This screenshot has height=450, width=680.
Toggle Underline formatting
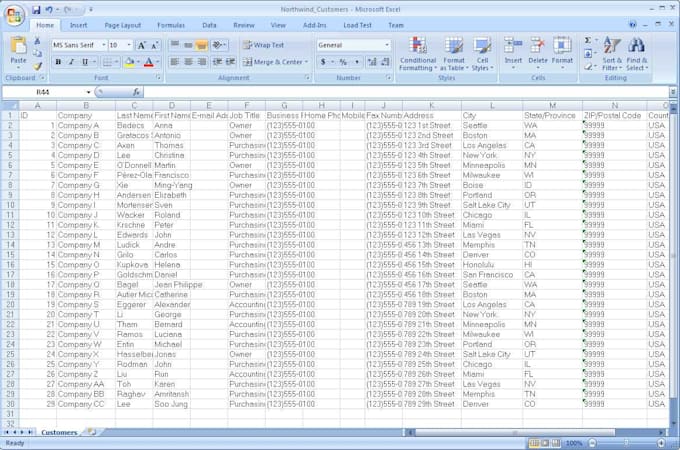(85, 62)
